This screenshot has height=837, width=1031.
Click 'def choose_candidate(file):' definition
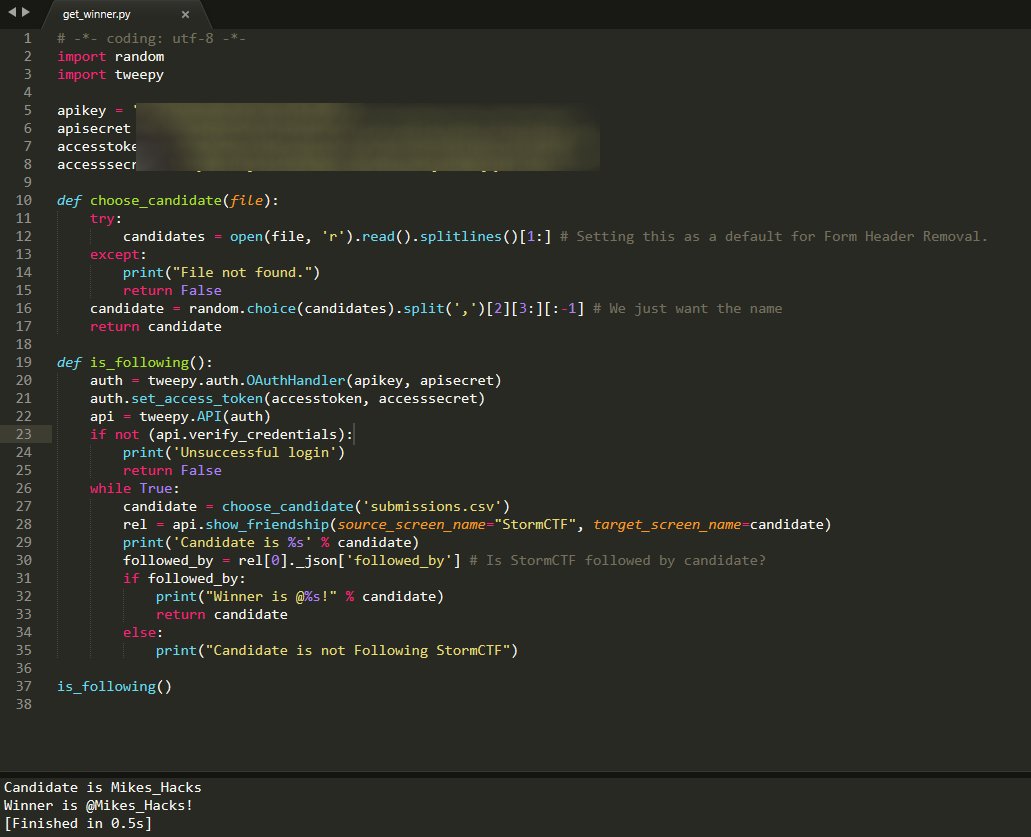[168, 200]
